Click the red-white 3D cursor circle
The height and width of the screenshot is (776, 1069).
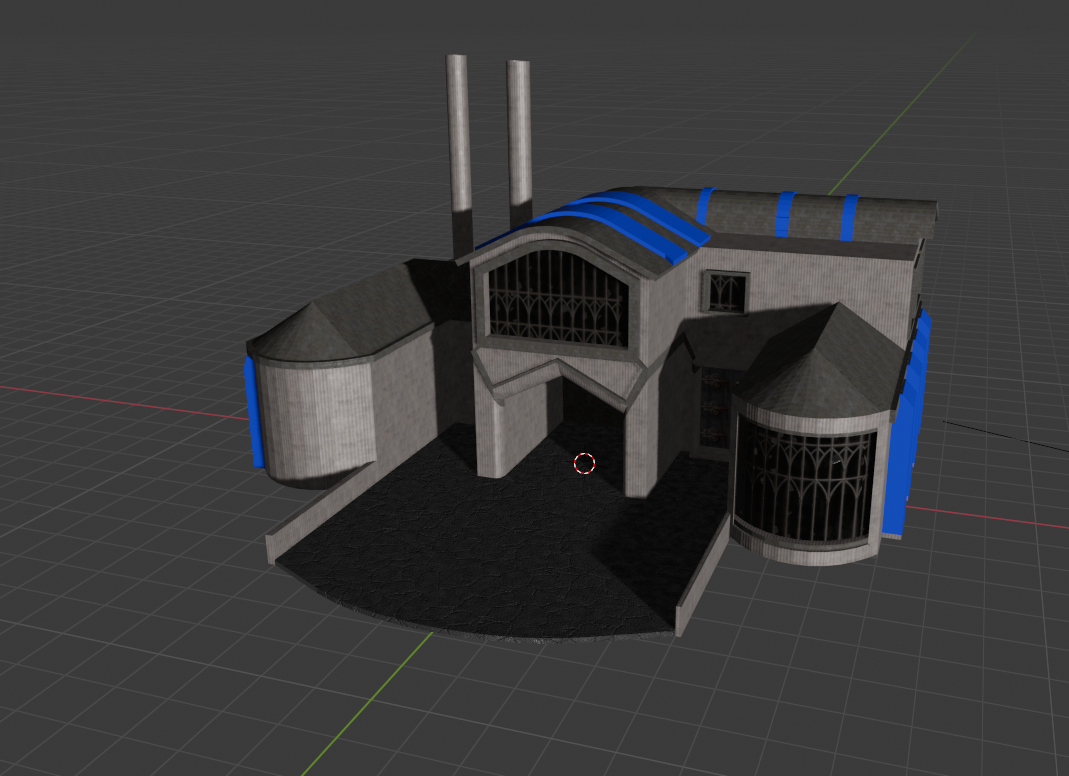click(x=584, y=464)
